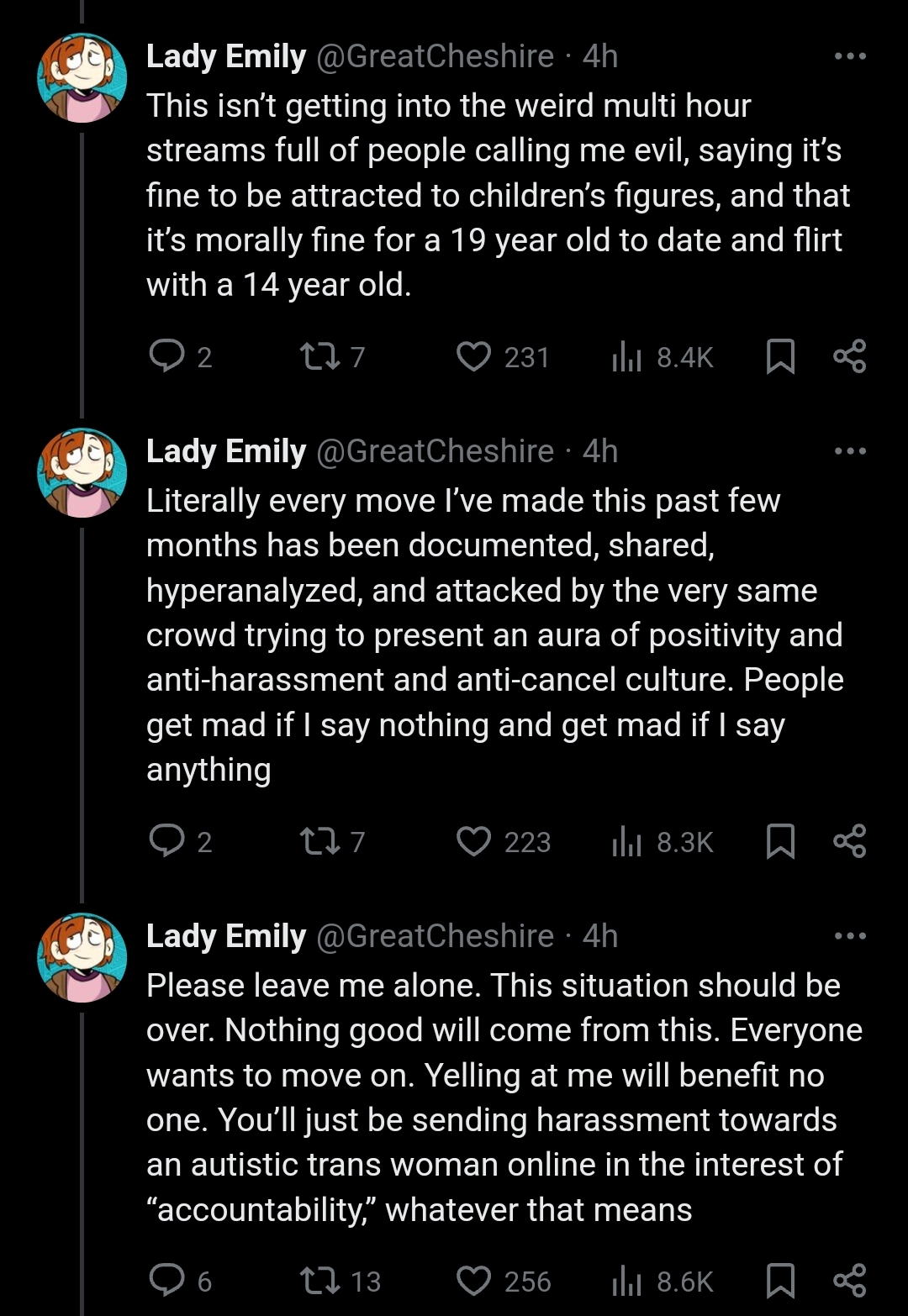The height and width of the screenshot is (1316, 908).
Task: Bookmark the tweet about multi hour streams
Action: coord(780,356)
